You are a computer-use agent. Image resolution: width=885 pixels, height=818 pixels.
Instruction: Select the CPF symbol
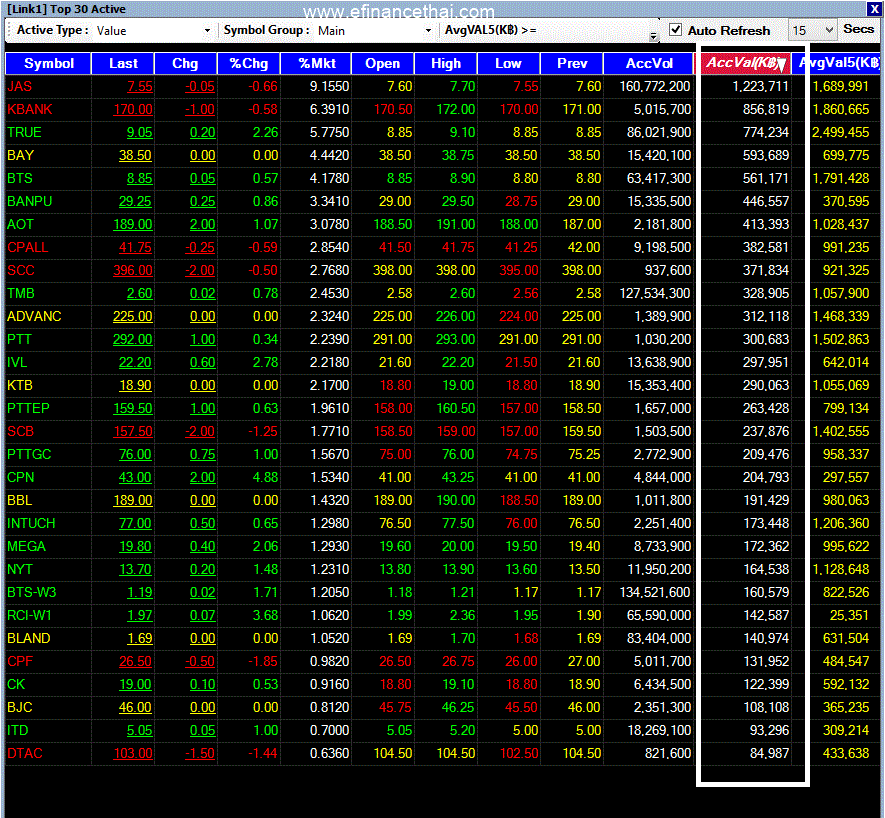tap(20, 662)
